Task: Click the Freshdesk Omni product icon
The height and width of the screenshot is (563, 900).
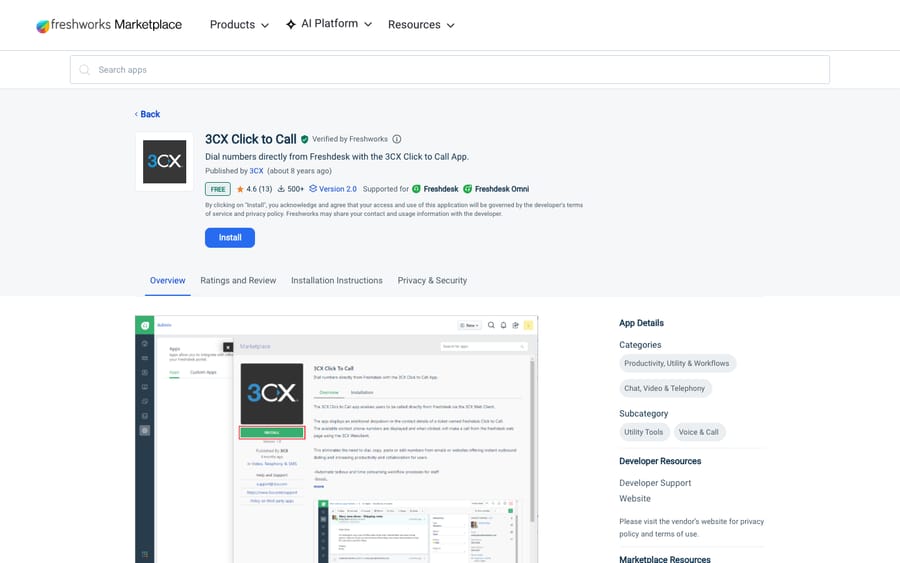Action: (467, 189)
